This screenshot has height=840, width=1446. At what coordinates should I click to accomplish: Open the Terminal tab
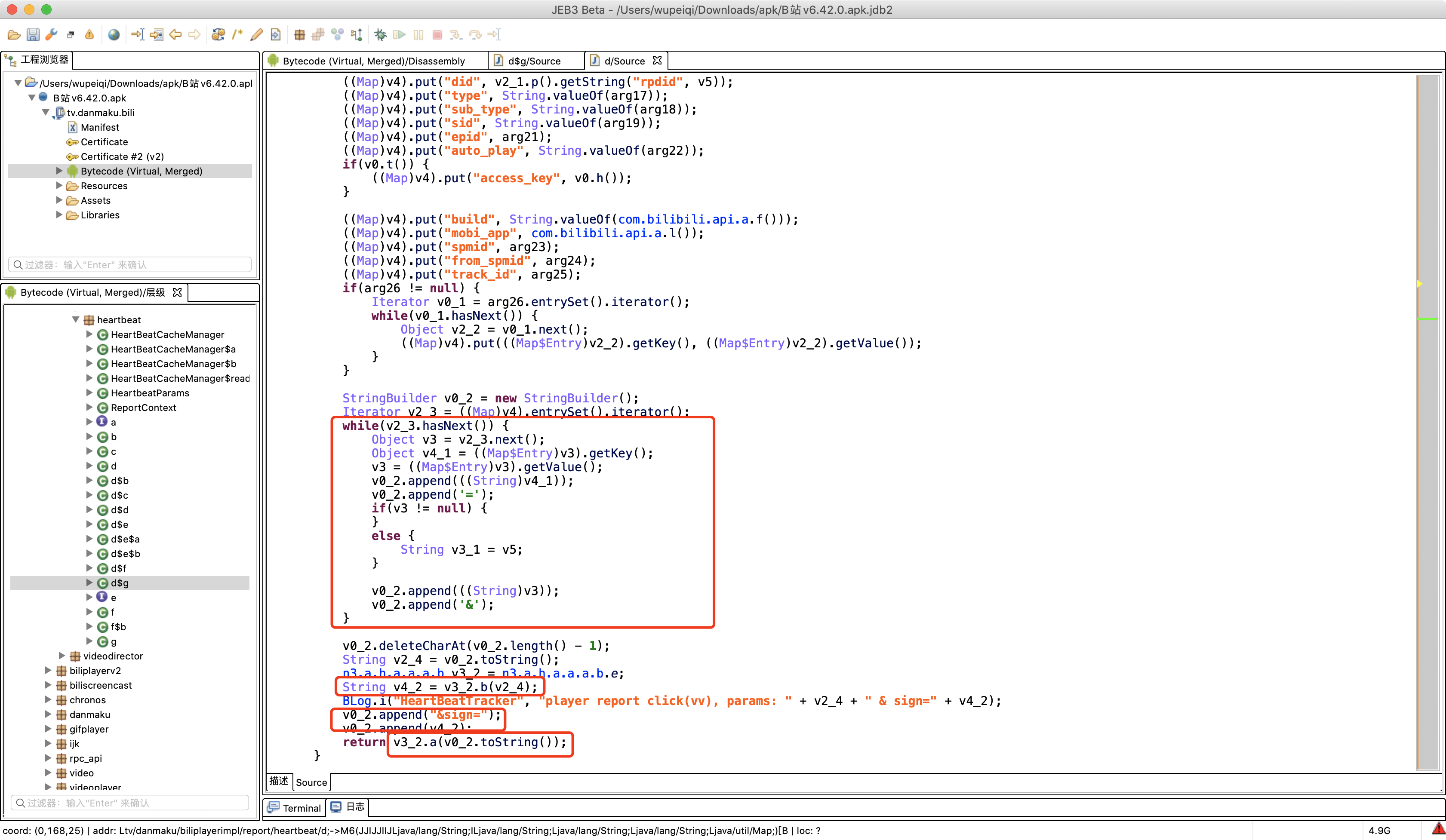click(295, 807)
